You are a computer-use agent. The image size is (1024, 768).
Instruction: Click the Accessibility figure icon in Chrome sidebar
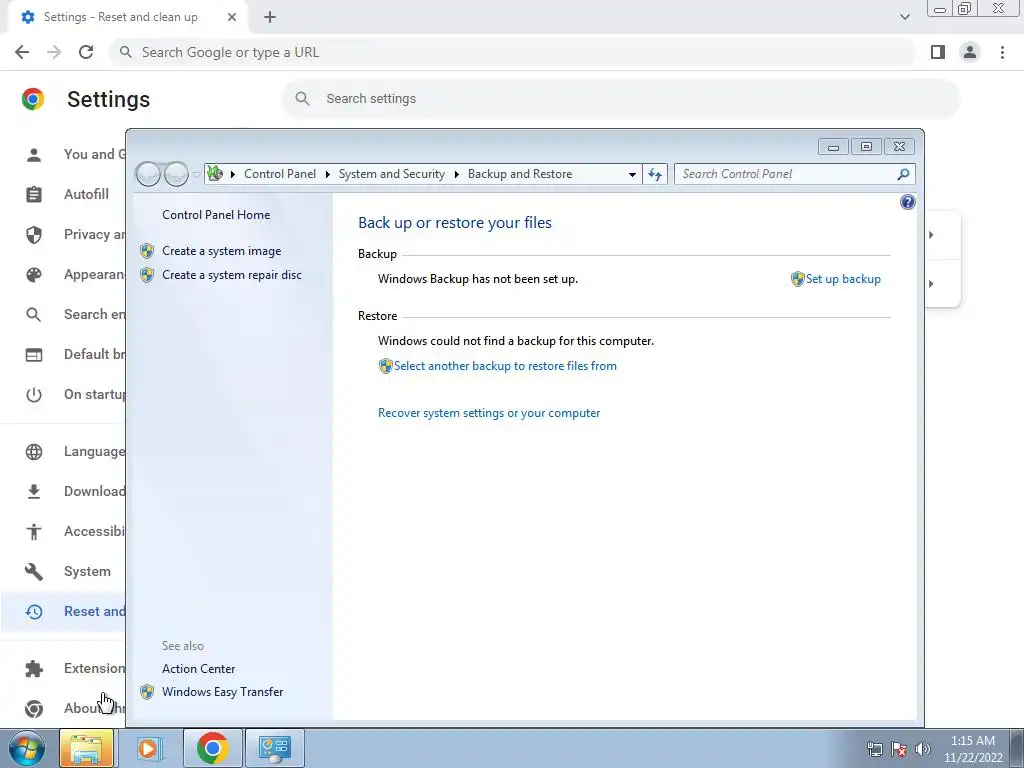pos(34,532)
